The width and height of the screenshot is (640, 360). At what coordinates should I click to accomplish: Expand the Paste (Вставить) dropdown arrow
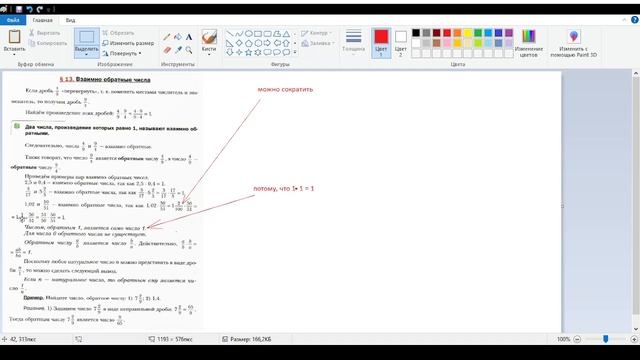(x=14, y=55)
